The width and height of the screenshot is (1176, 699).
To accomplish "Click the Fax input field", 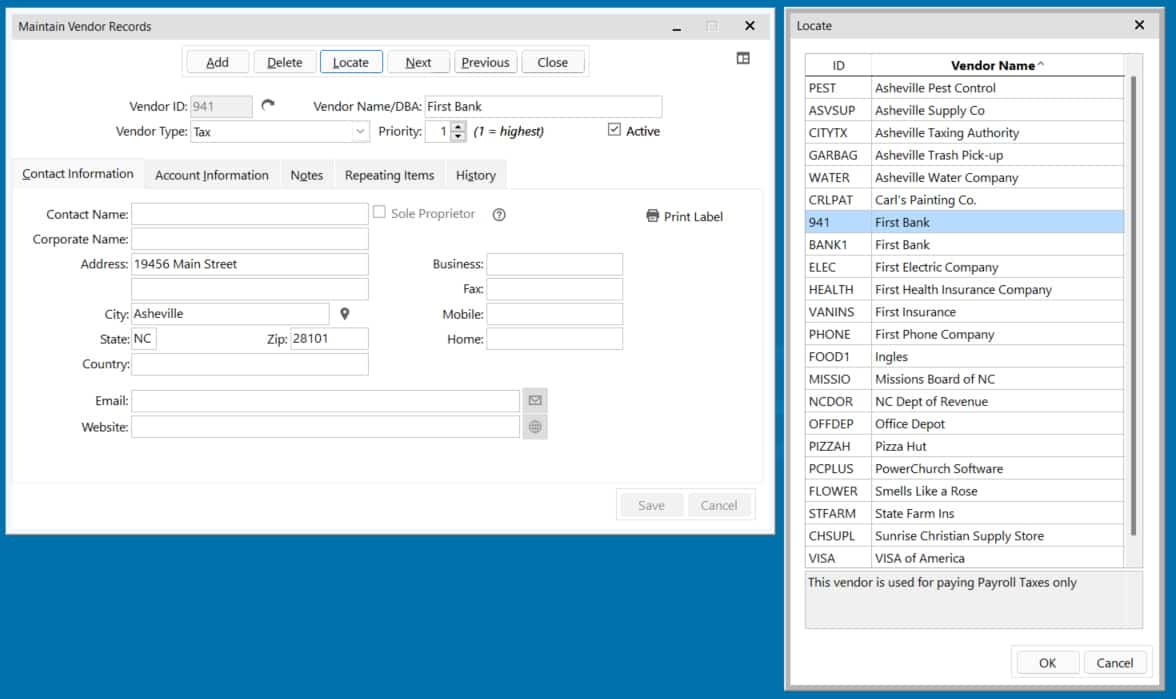I will pyautogui.click(x=554, y=289).
